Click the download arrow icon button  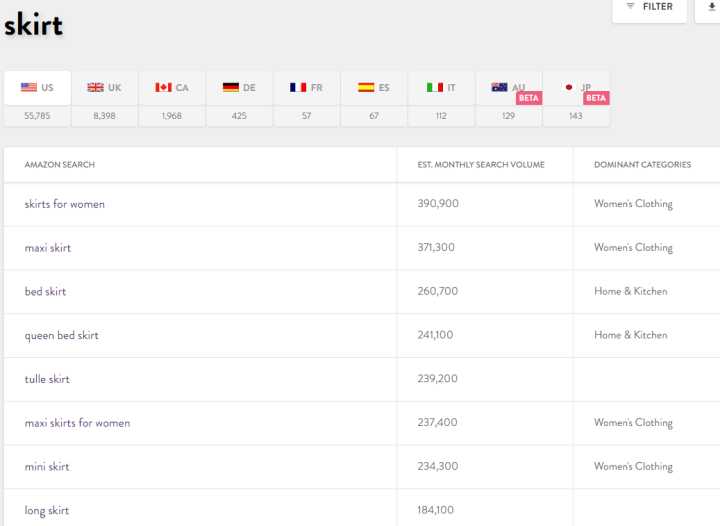click(711, 7)
